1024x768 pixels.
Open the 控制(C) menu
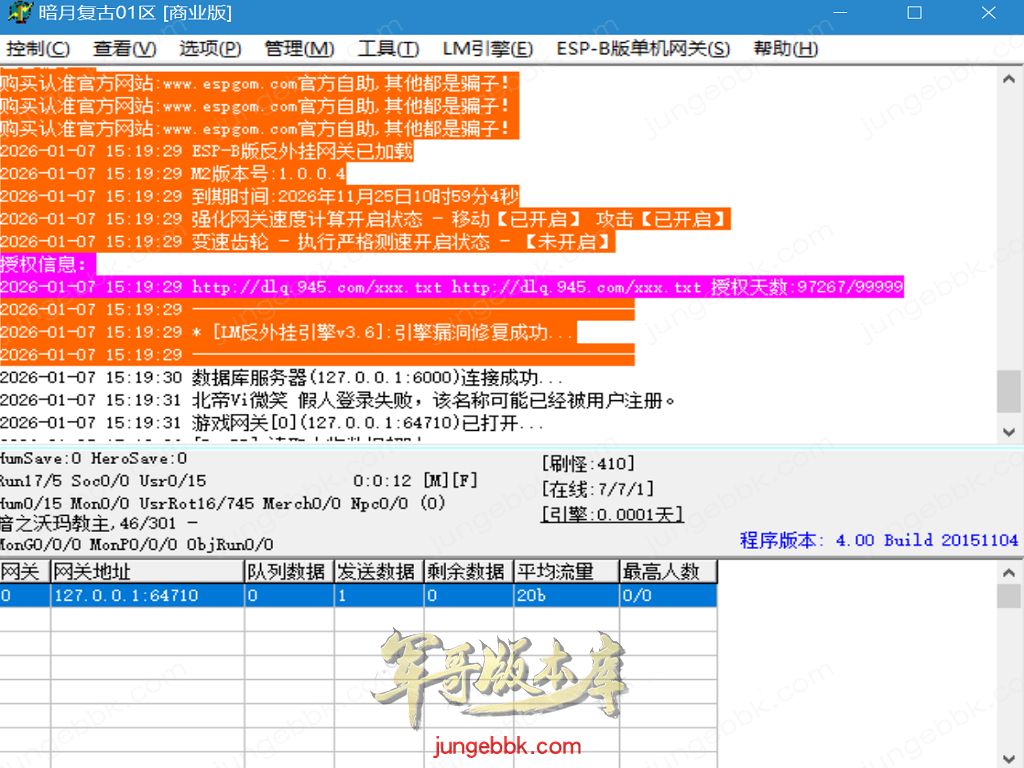click(38, 49)
